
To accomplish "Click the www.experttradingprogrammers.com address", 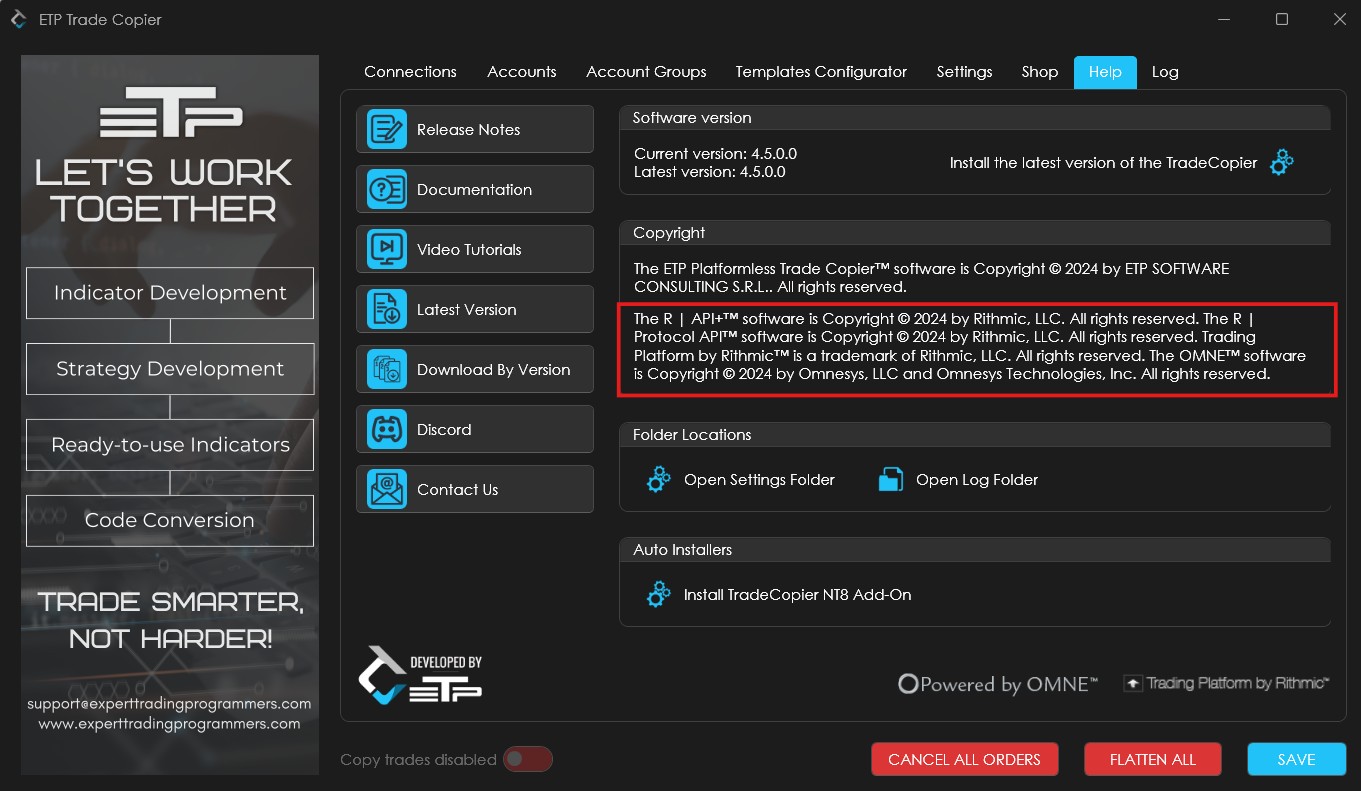I will [169, 723].
